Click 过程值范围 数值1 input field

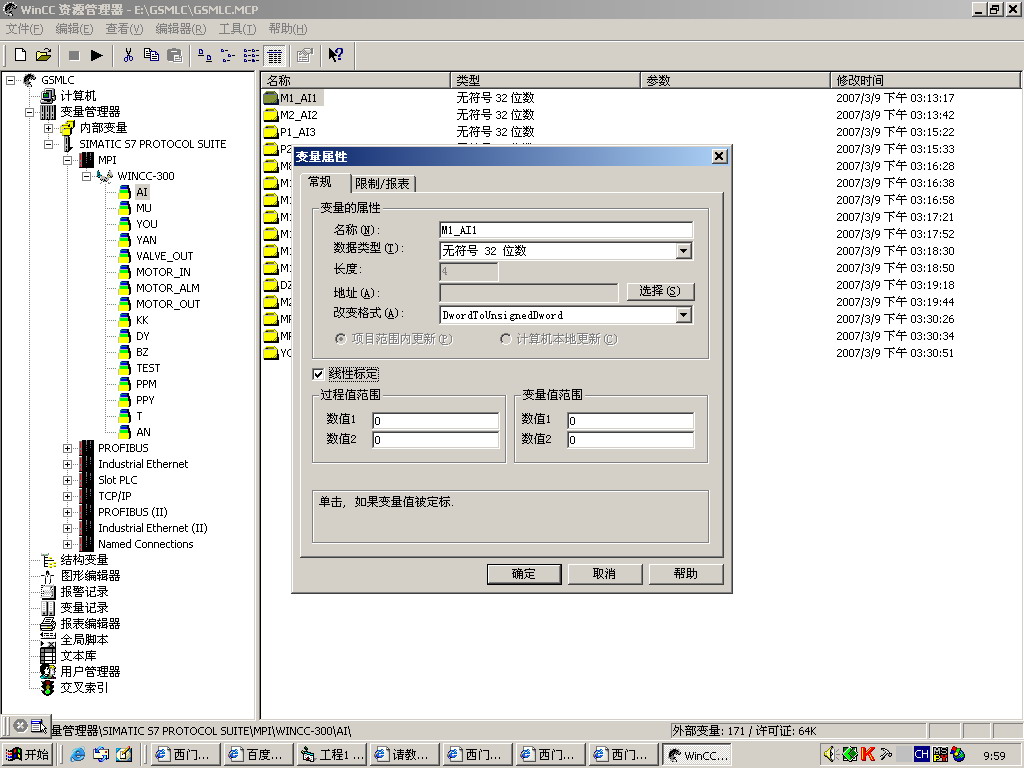(x=436, y=421)
